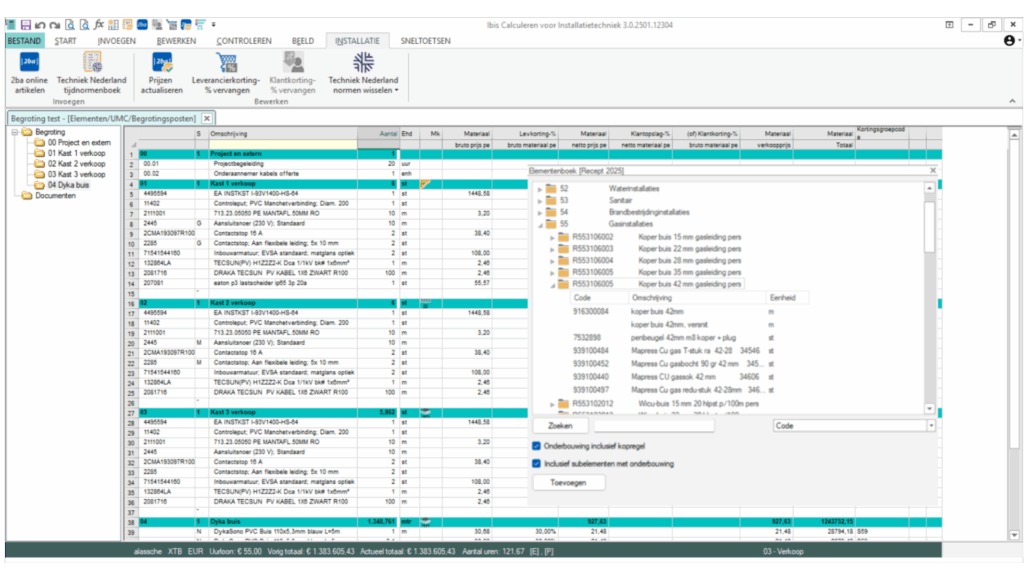The width and height of the screenshot is (1024, 576).
Task: Disable Inclusief subelementen met onderbouwing
Action: 535,462
